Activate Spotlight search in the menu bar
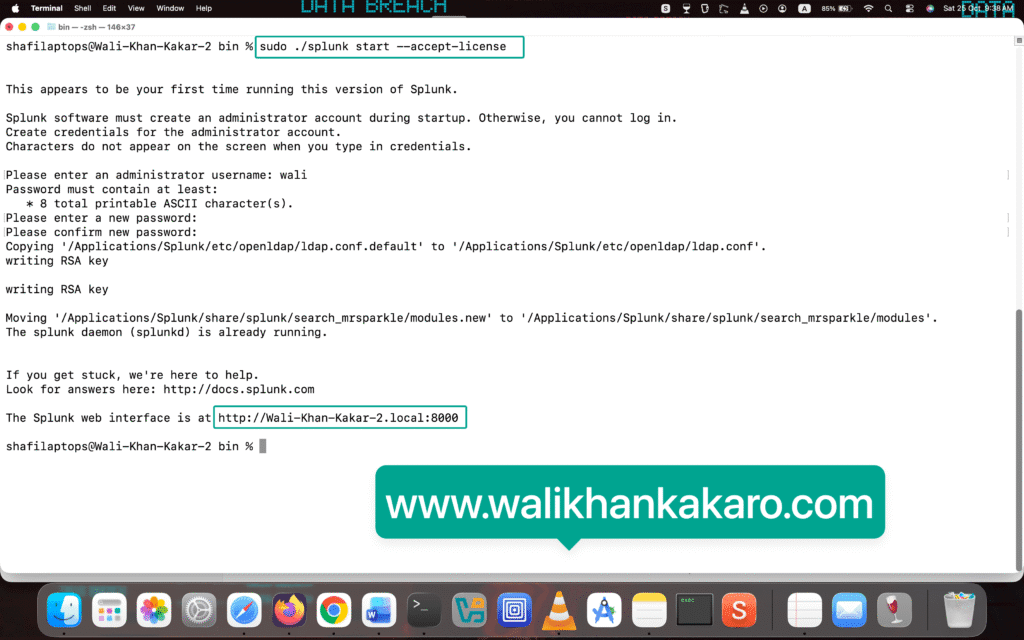Viewport: 1024px width, 640px height. [887, 8]
